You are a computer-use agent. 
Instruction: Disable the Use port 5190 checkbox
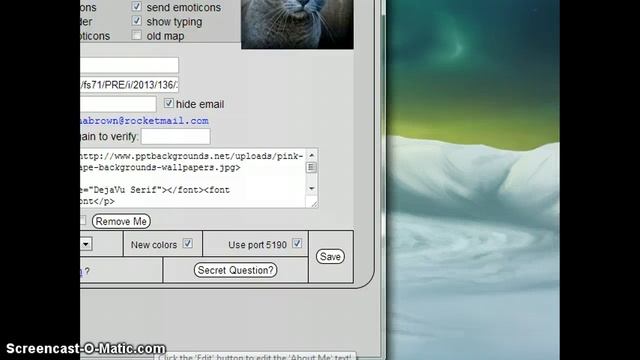pos(297,244)
